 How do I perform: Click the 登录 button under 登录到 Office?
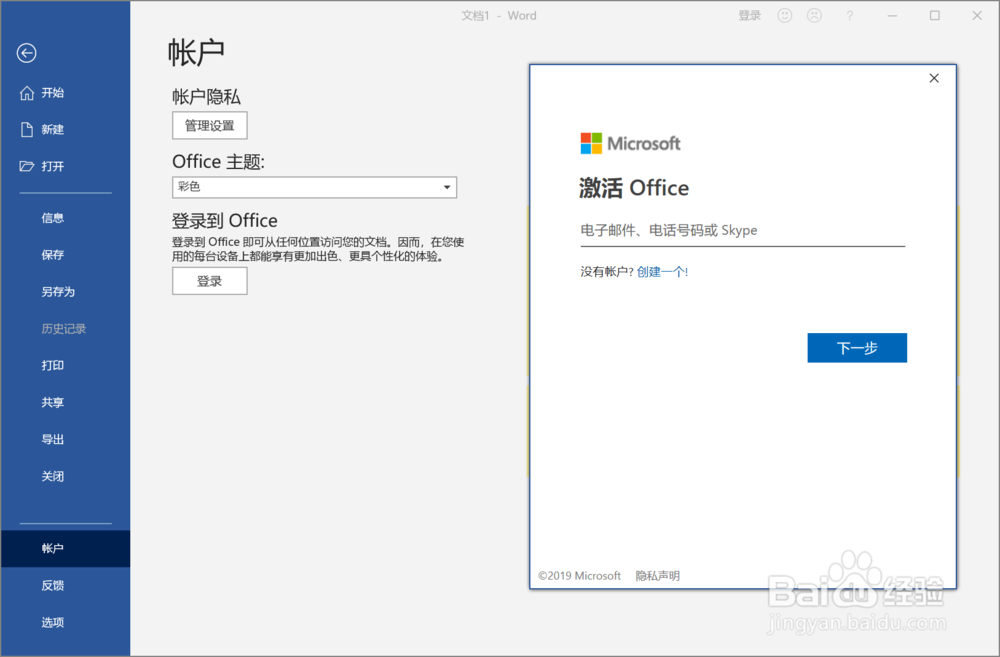(210, 281)
